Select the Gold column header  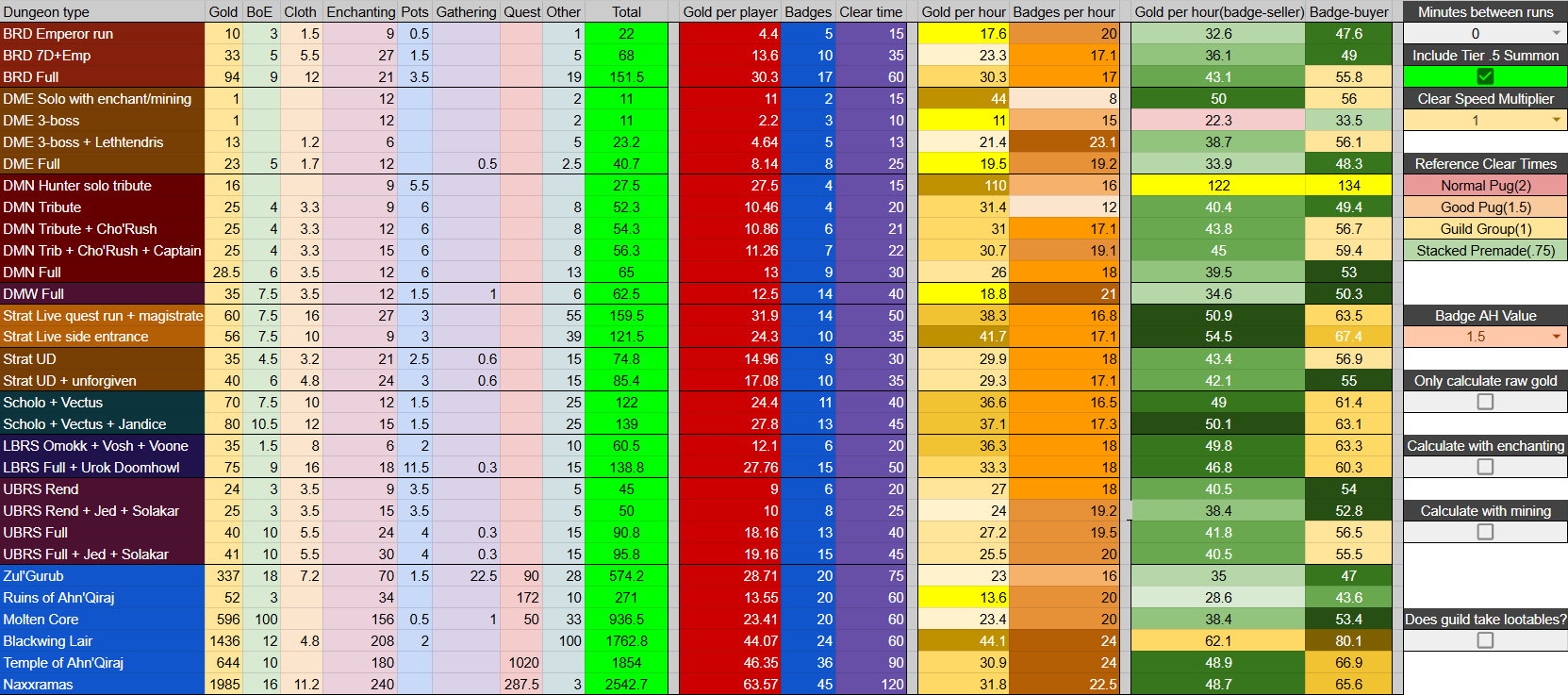pos(223,12)
